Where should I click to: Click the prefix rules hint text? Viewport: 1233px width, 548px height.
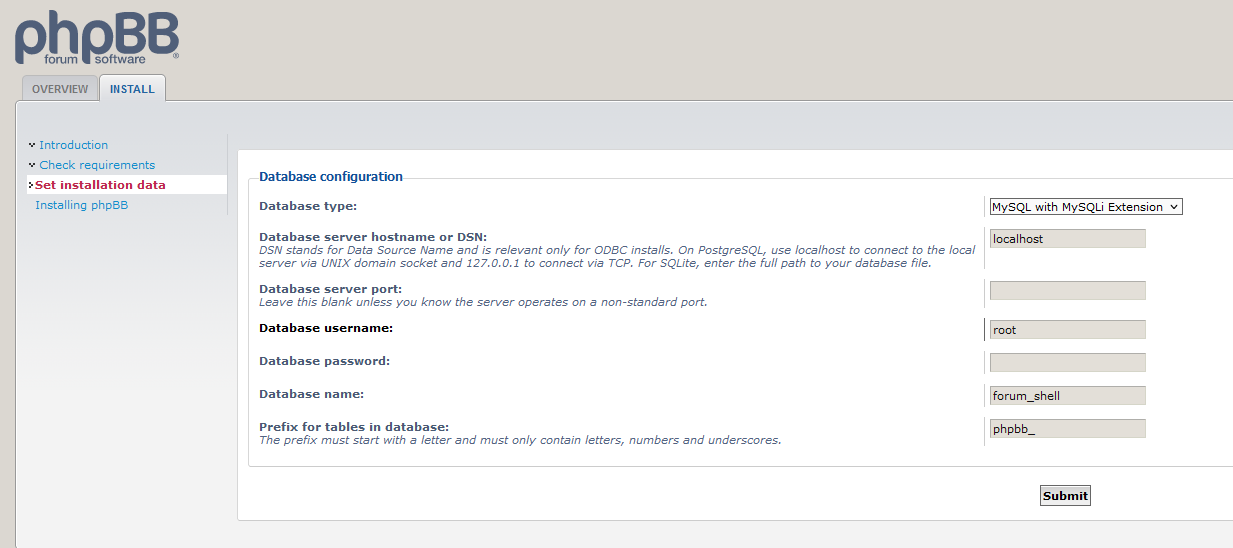(520, 440)
